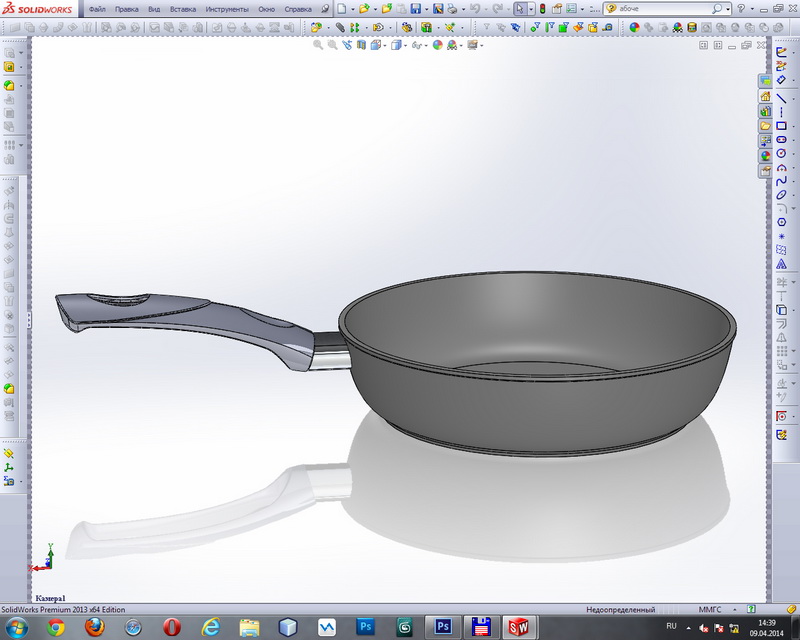Viewport: 800px width, 640px height.
Task: Open the View Settings monitor icon
Action: pyautogui.click(x=472, y=45)
